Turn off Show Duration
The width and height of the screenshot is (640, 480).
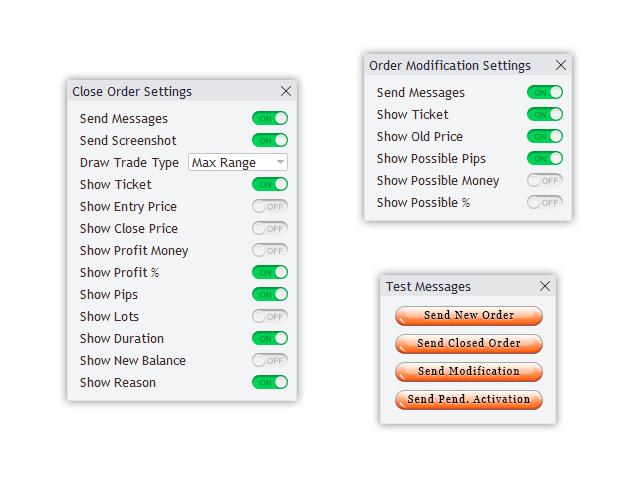270,338
